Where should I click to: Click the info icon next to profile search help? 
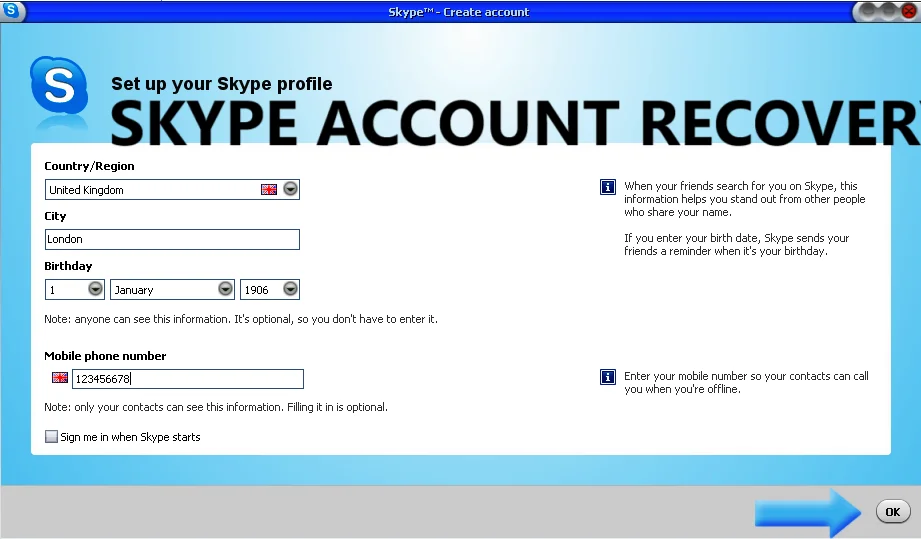tap(608, 187)
